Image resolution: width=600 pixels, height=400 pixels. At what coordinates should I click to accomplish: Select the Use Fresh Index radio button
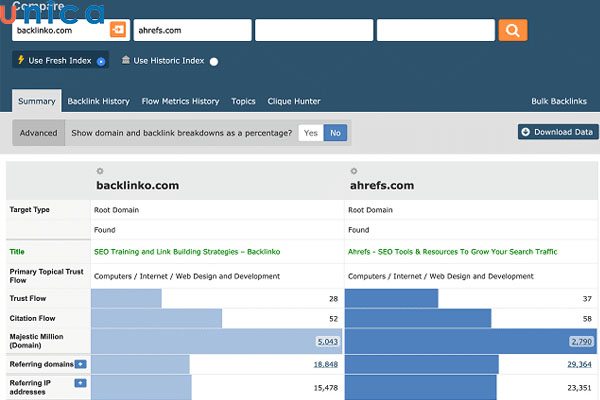(x=101, y=61)
